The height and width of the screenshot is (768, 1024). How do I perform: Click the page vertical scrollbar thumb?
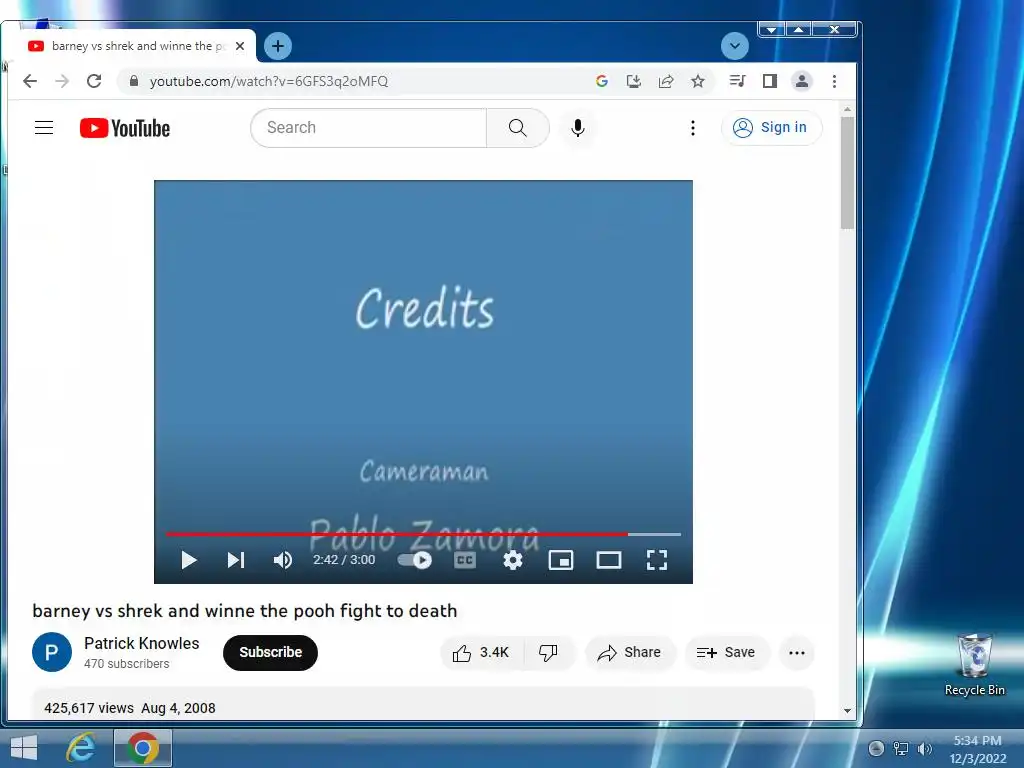tap(847, 173)
